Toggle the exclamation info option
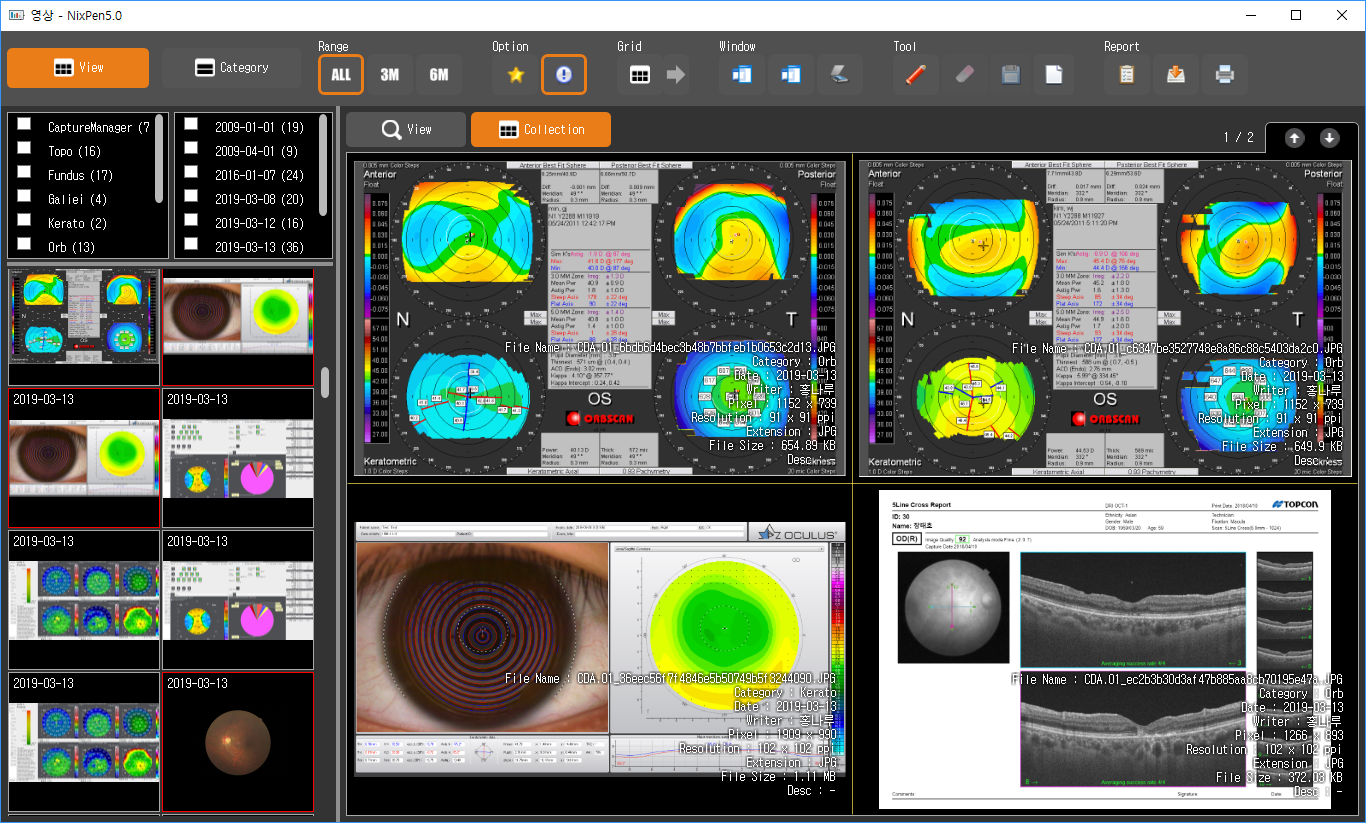This screenshot has width=1366, height=823. coord(564,75)
